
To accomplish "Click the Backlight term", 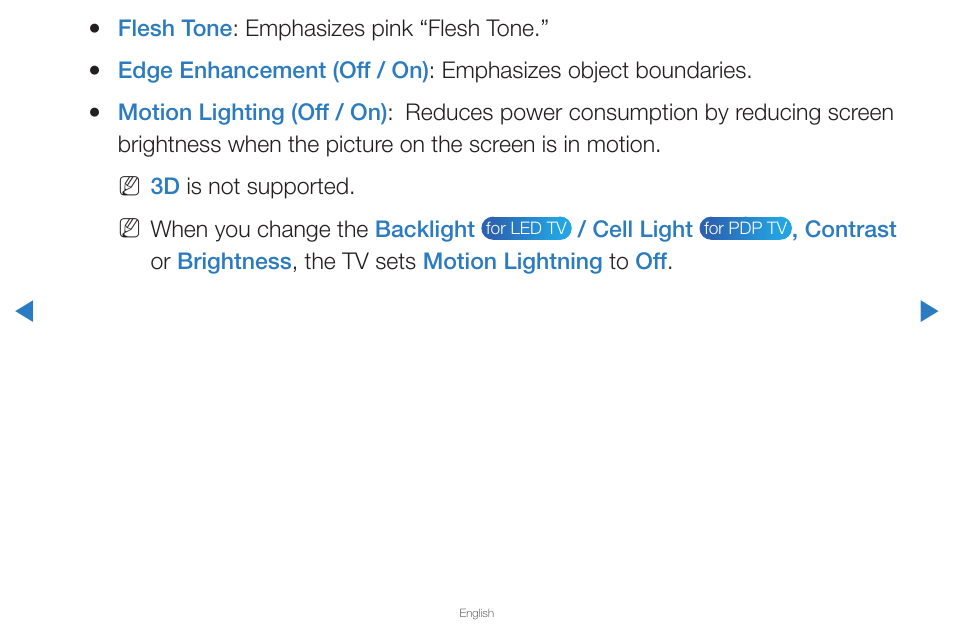I will pyautogui.click(x=425, y=229).
